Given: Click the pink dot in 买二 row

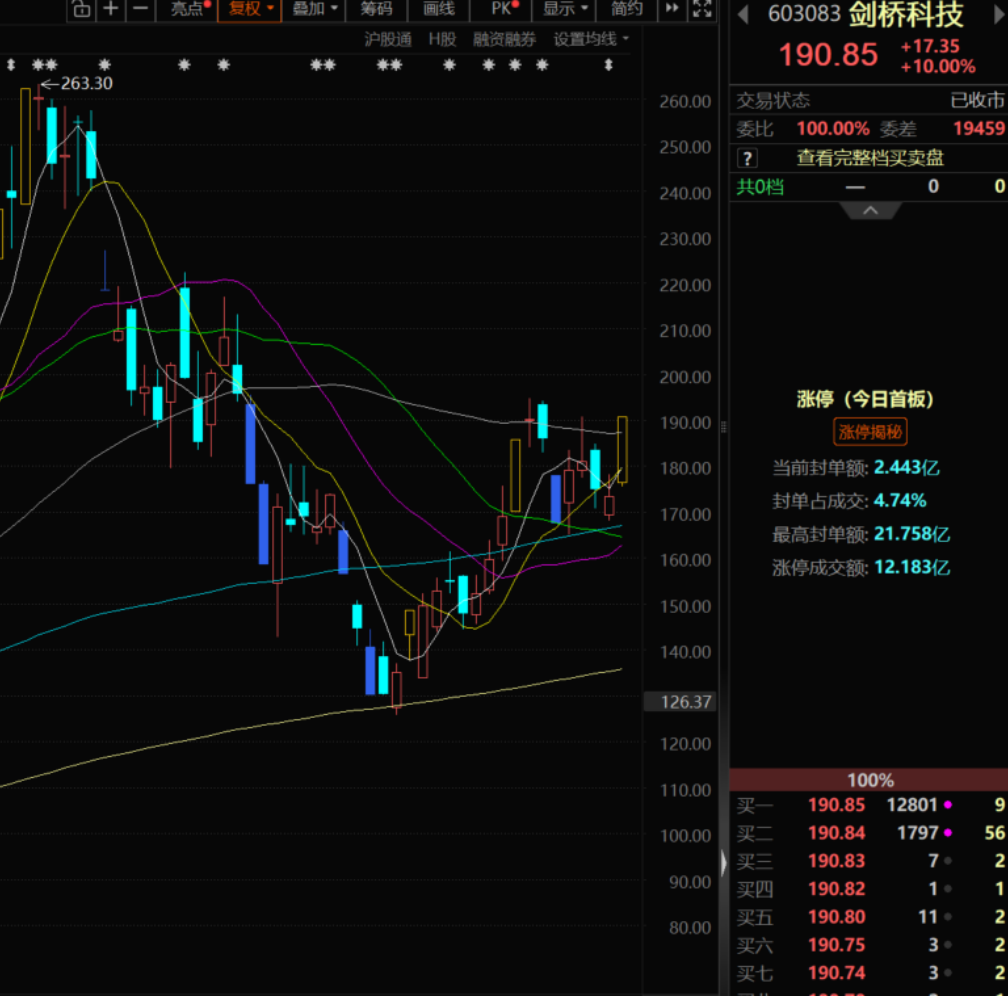Looking at the screenshot, I should click(948, 834).
